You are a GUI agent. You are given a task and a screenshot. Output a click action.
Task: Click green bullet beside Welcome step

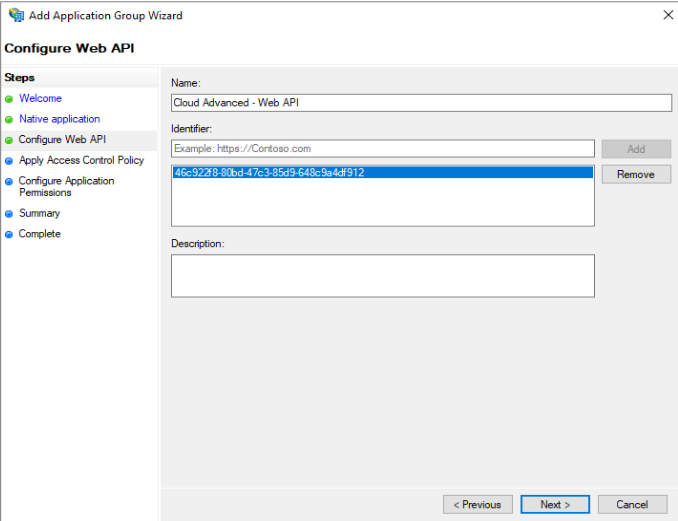9,99
